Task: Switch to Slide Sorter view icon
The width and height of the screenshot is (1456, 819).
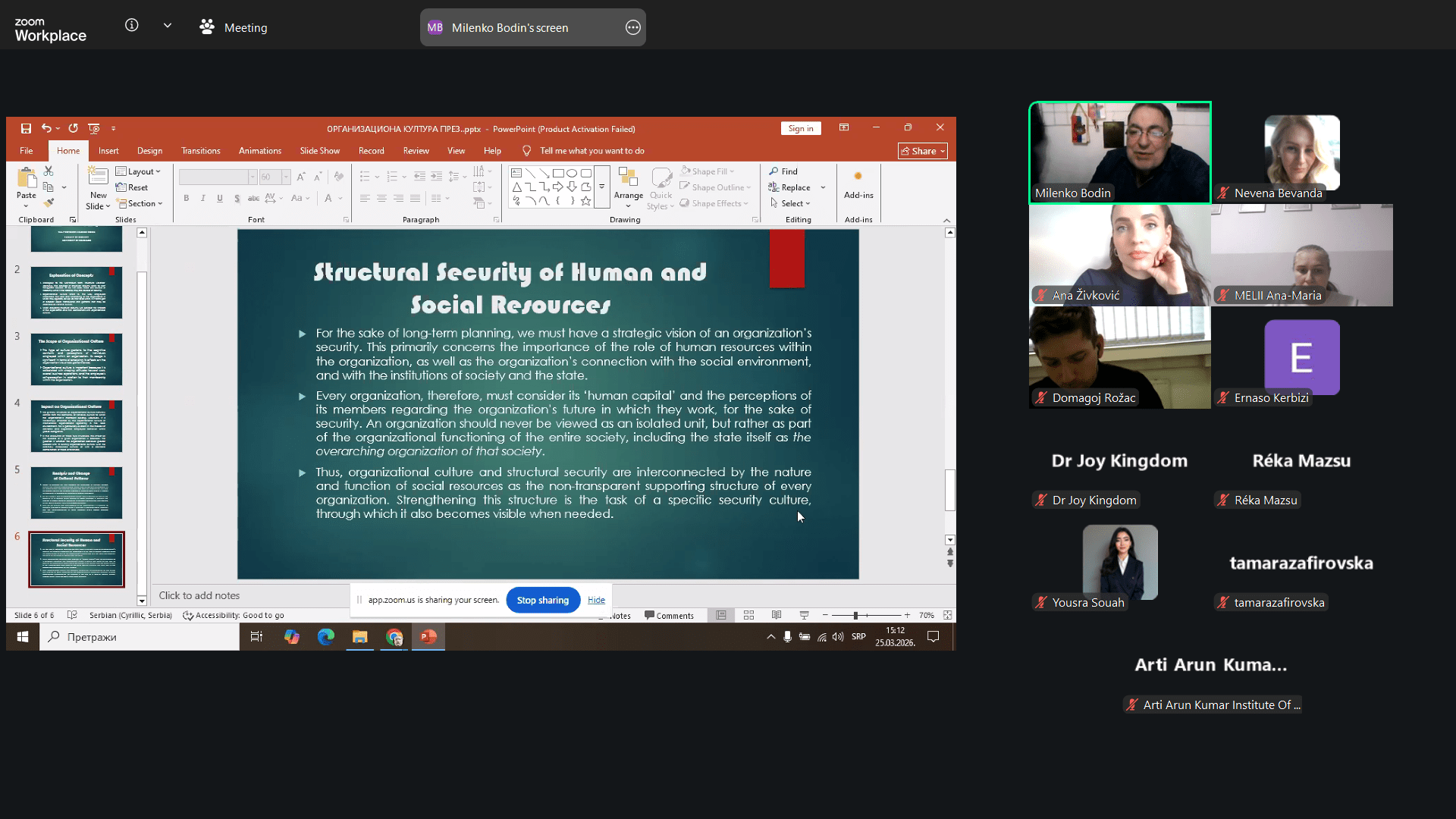Action: point(748,615)
